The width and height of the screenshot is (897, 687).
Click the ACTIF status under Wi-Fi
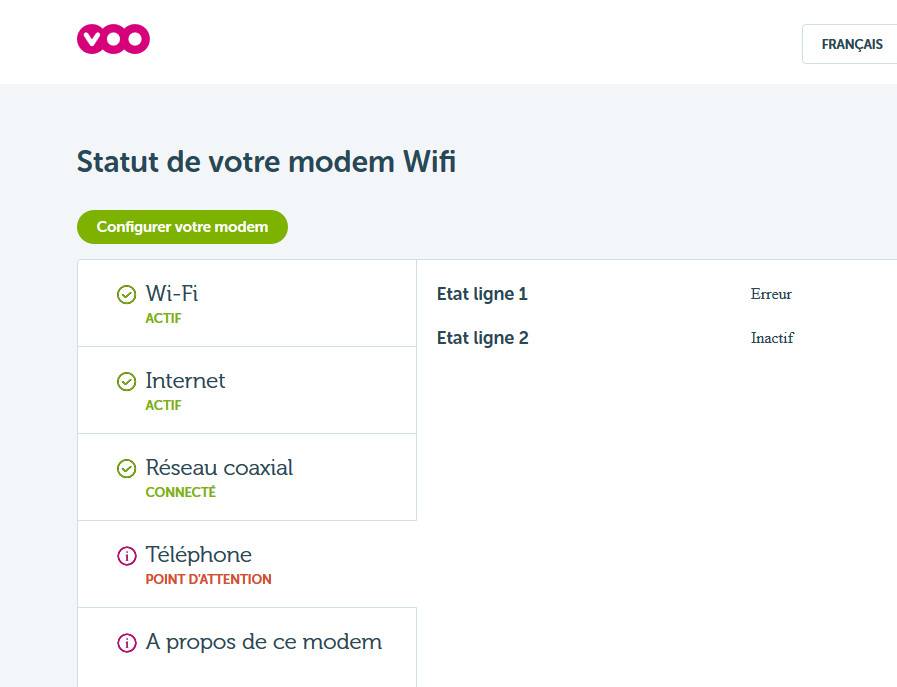click(163, 319)
